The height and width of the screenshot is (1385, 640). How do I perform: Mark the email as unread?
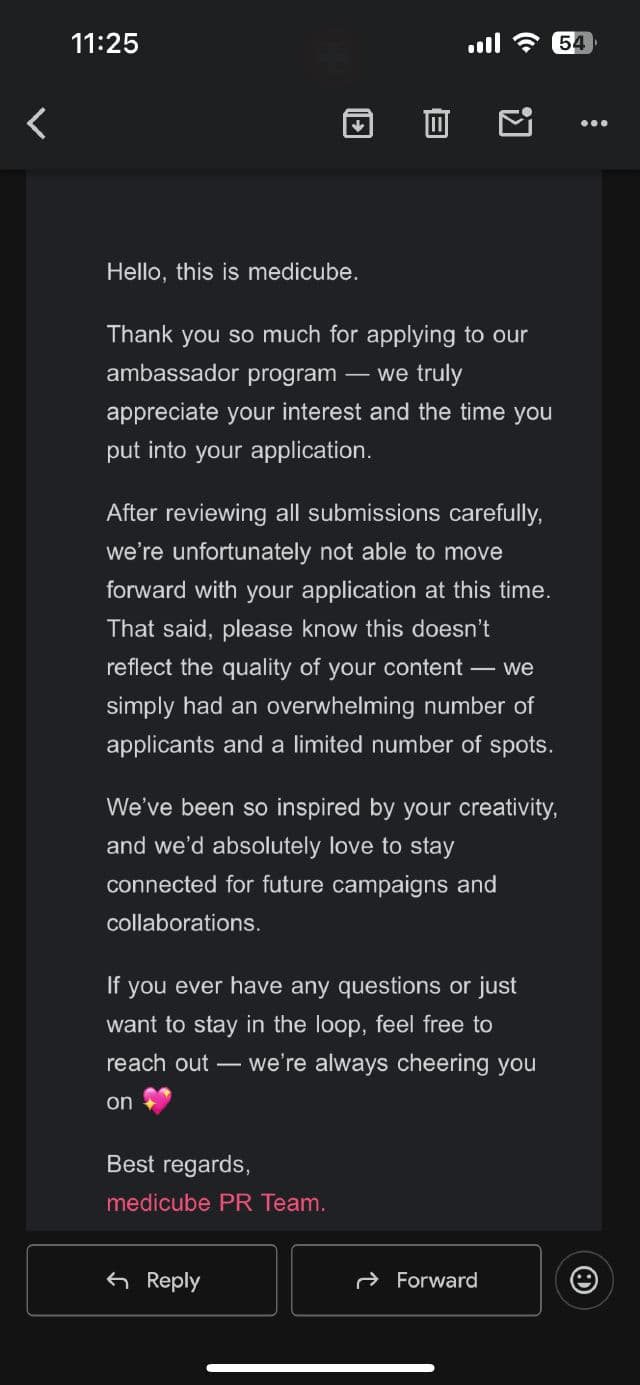pyautogui.click(x=515, y=122)
